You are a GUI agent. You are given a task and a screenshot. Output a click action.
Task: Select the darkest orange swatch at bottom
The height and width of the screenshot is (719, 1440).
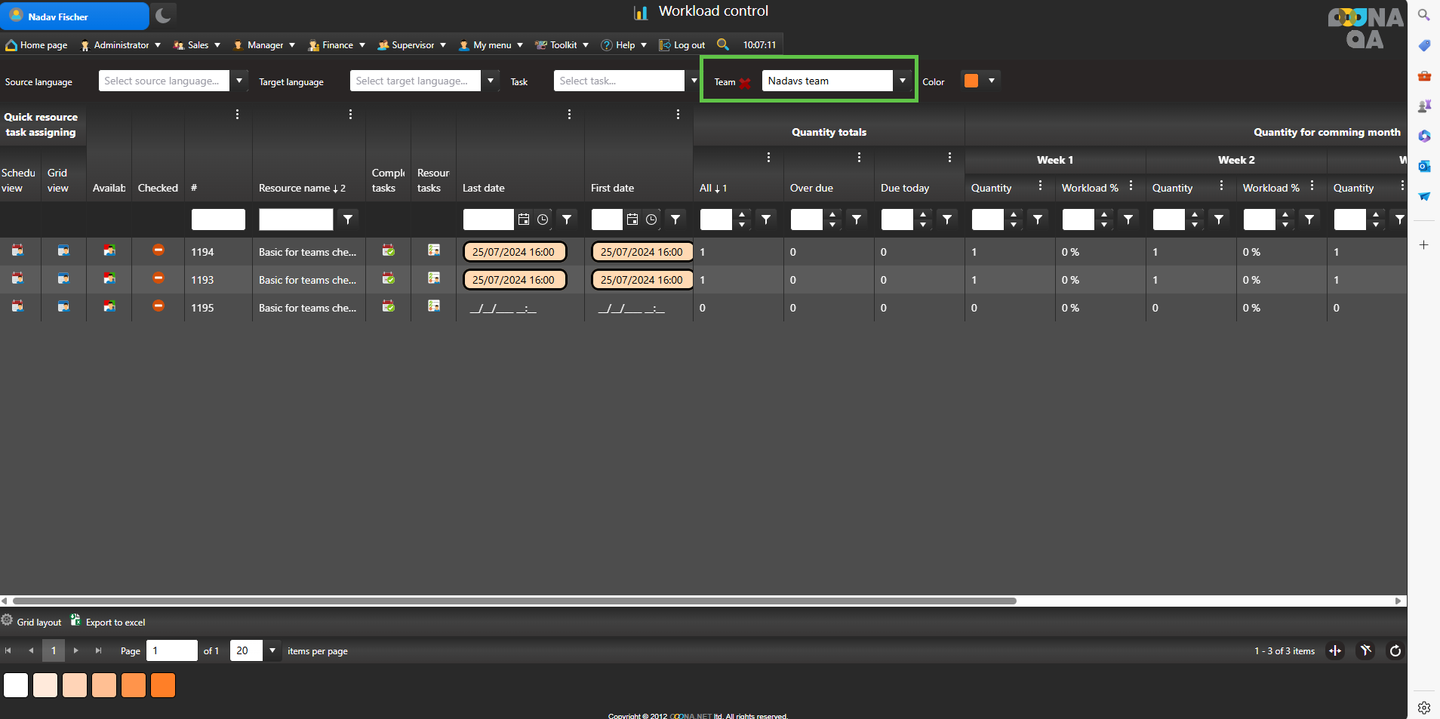162,685
